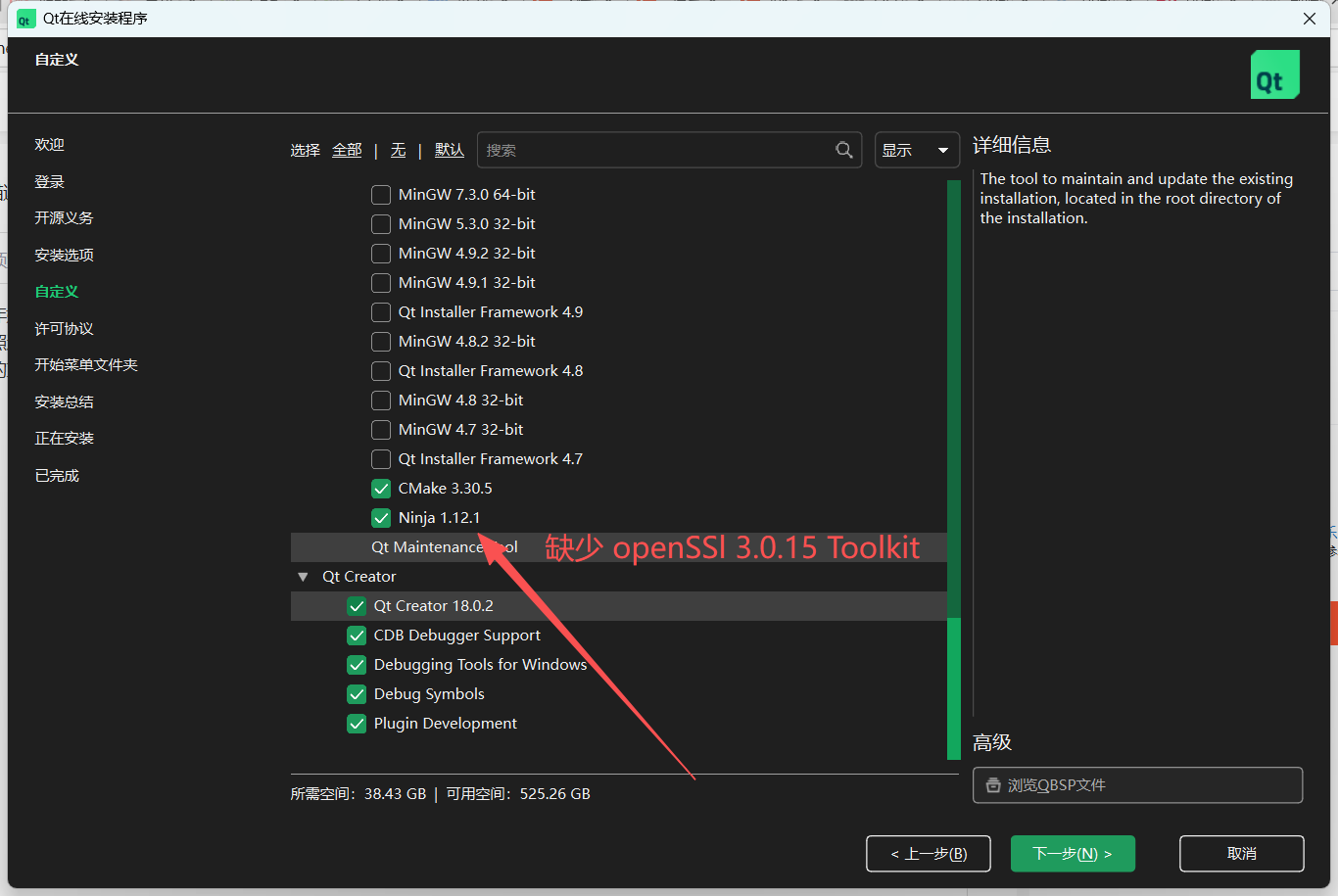
Task: Collapse the Qt Creator tree node
Action: (303, 577)
